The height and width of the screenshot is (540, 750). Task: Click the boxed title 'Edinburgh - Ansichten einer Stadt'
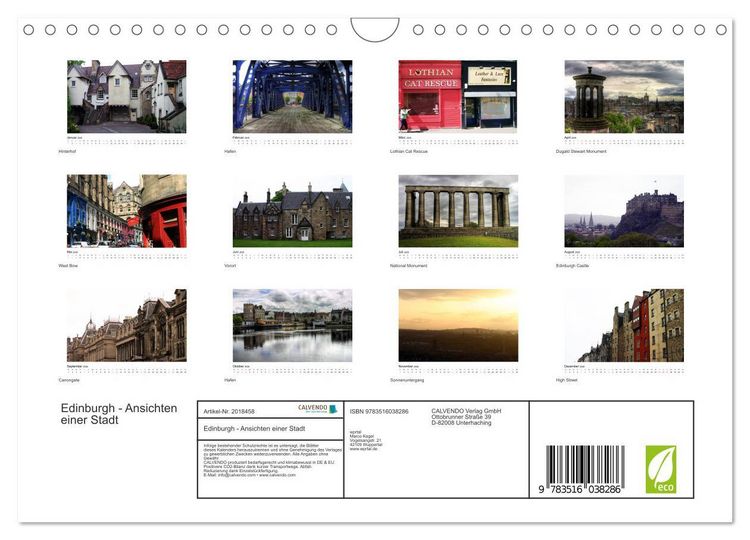pos(254,429)
